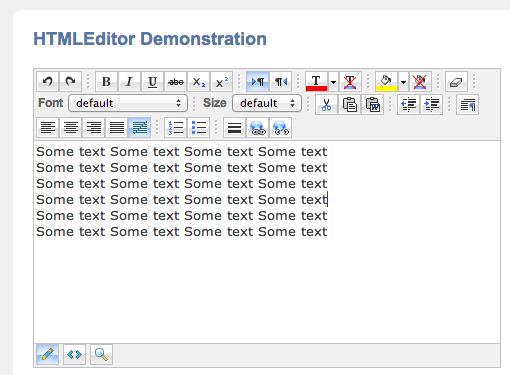Apply superscript formatting
Image resolution: width=510 pixels, height=375 pixels.
point(222,81)
